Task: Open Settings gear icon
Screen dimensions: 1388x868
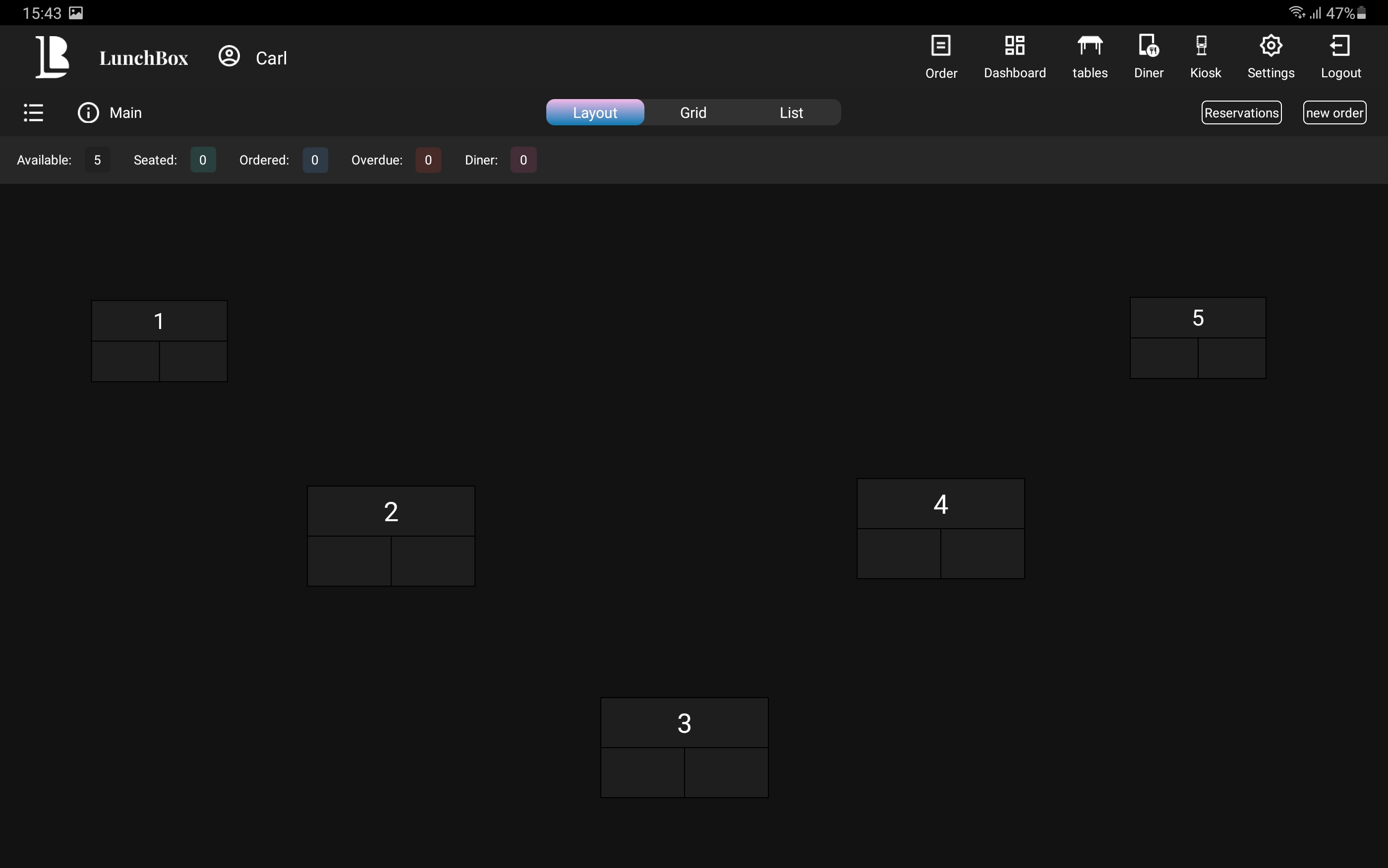Action: (x=1271, y=46)
